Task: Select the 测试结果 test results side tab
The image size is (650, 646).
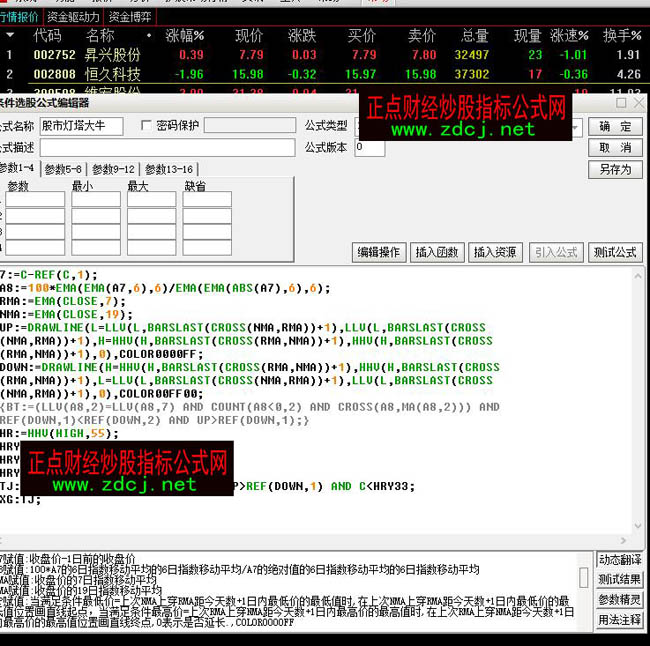Action: (x=620, y=580)
